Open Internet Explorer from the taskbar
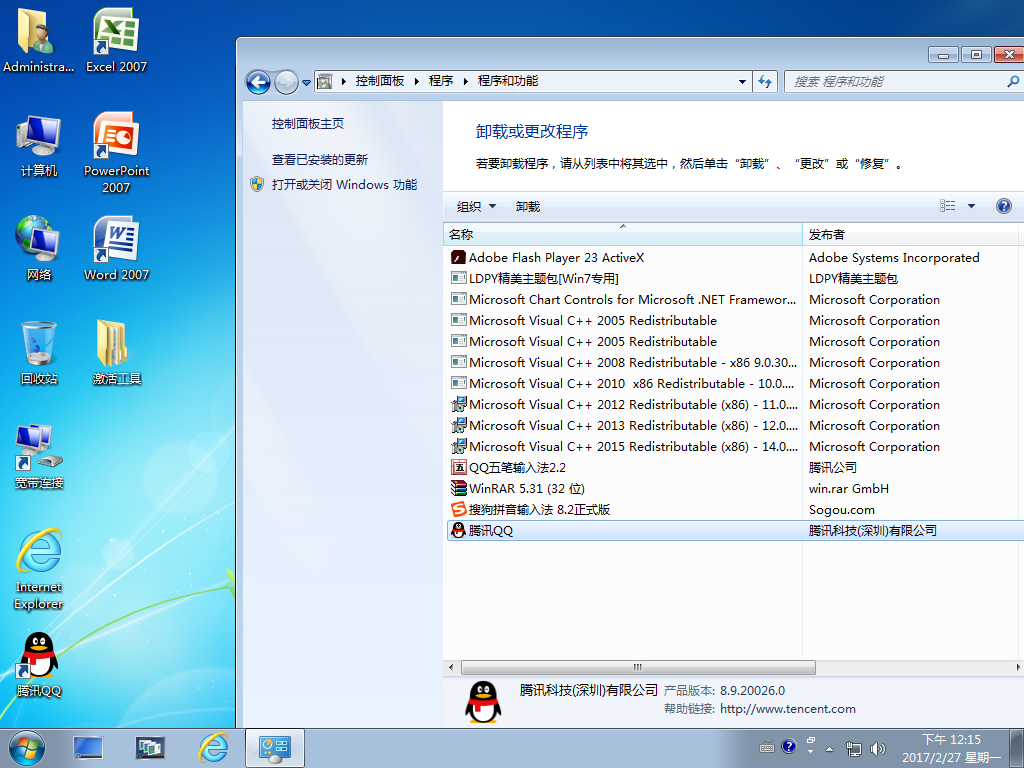 point(213,748)
